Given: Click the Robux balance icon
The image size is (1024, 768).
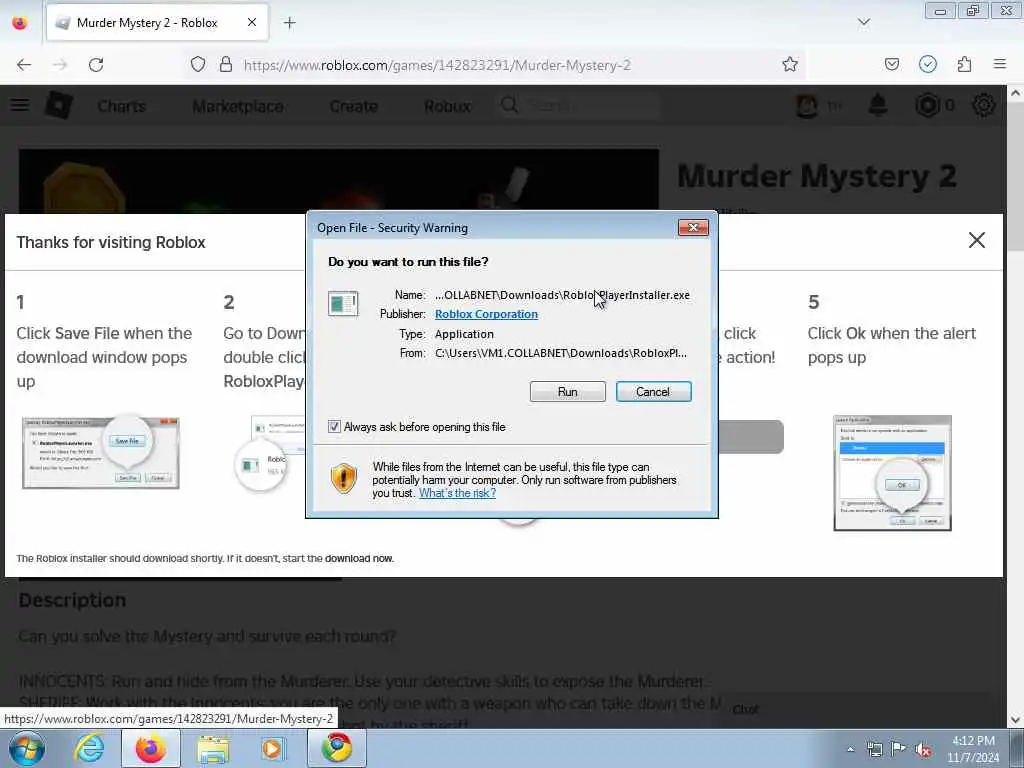Looking at the screenshot, I should pos(927,105).
